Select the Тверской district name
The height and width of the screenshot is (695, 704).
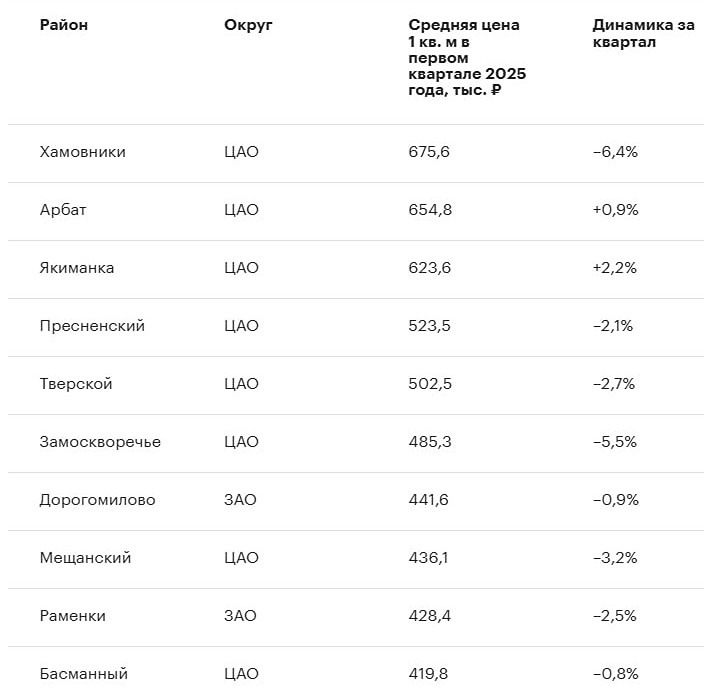pyautogui.click(x=76, y=384)
